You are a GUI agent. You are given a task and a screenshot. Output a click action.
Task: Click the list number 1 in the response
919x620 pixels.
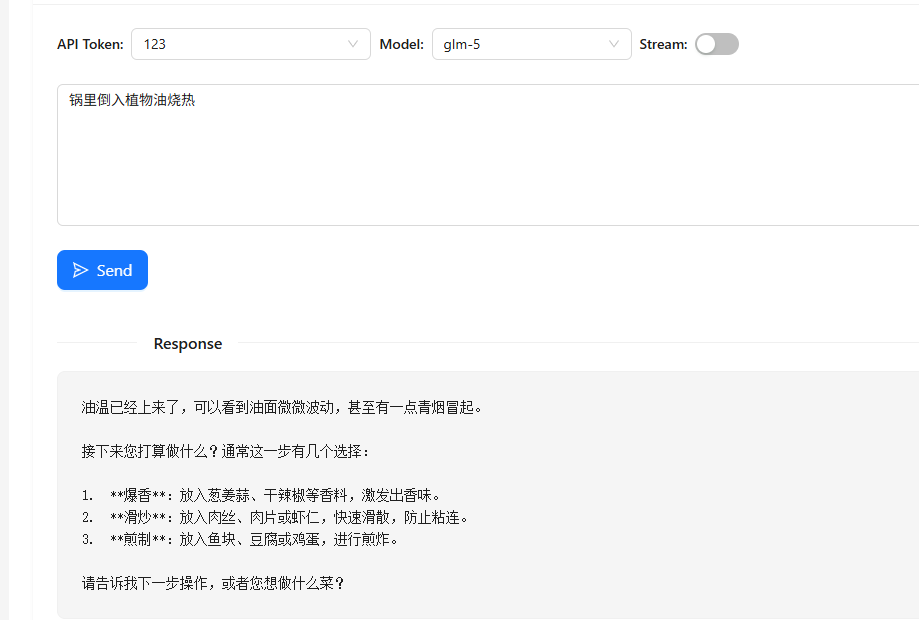point(86,495)
